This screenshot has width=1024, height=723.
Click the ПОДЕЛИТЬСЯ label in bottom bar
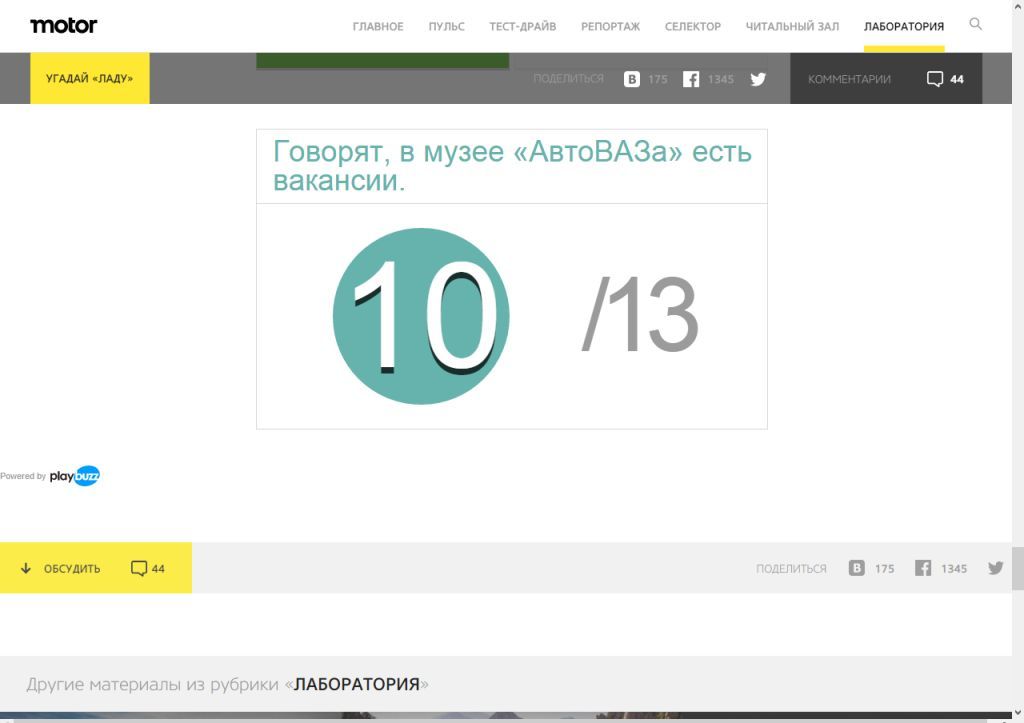click(791, 569)
